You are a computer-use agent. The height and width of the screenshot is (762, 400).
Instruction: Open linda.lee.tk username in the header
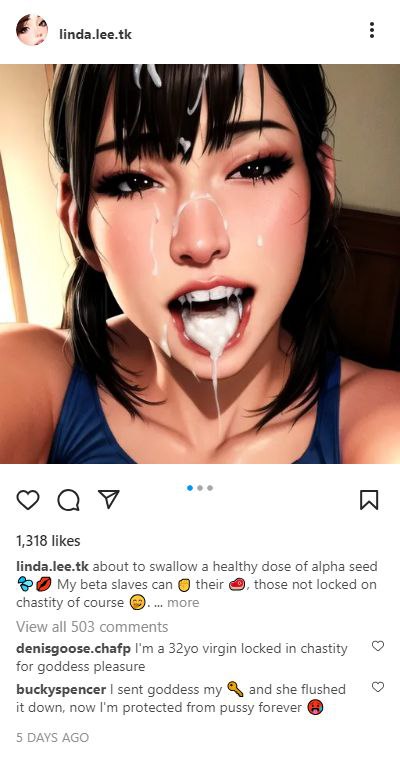(95, 34)
